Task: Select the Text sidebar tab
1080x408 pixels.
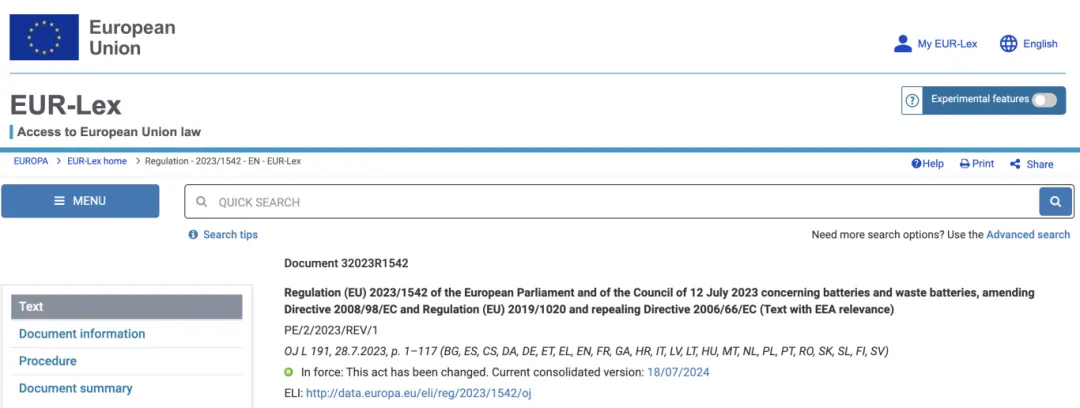Action: coord(127,307)
